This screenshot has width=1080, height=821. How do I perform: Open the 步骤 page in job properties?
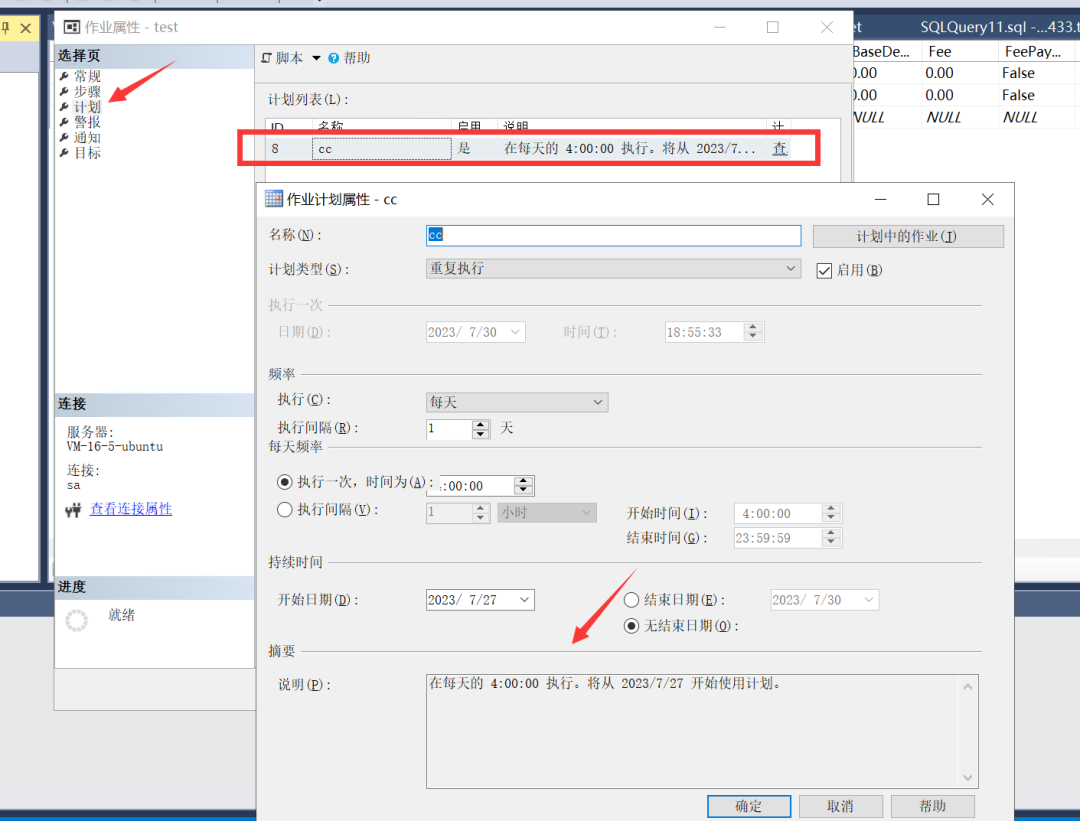pos(87,92)
